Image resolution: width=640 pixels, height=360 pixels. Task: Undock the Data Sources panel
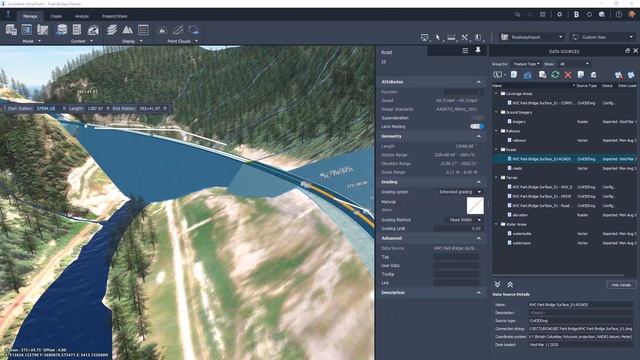pyautogui.click(x=627, y=51)
